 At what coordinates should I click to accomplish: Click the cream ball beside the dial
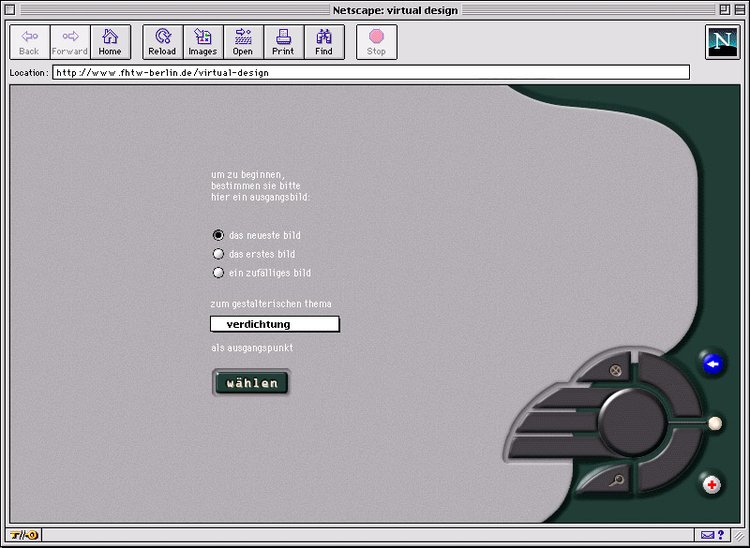(x=715, y=424)
